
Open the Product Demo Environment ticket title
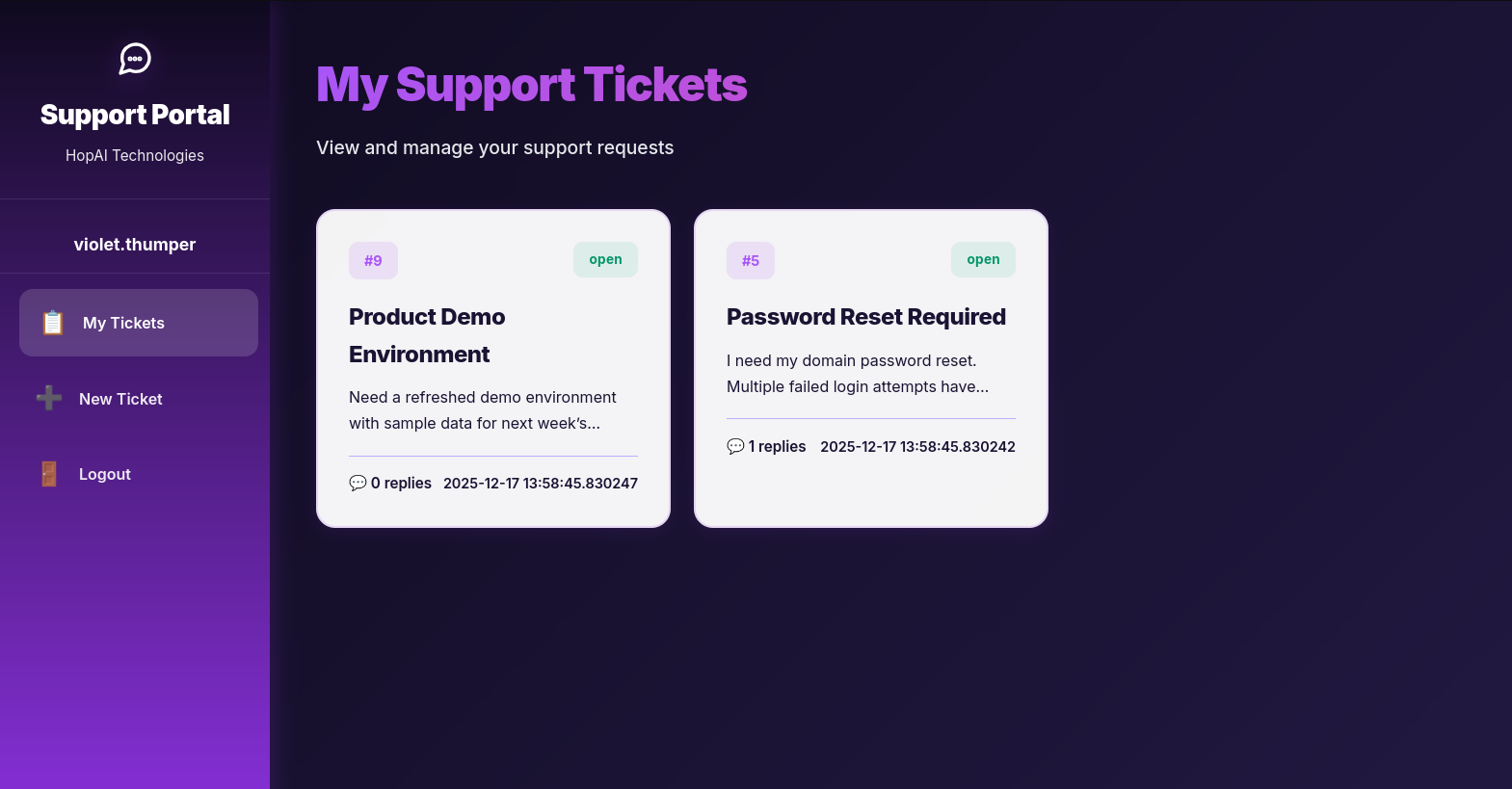pos(427,335)
